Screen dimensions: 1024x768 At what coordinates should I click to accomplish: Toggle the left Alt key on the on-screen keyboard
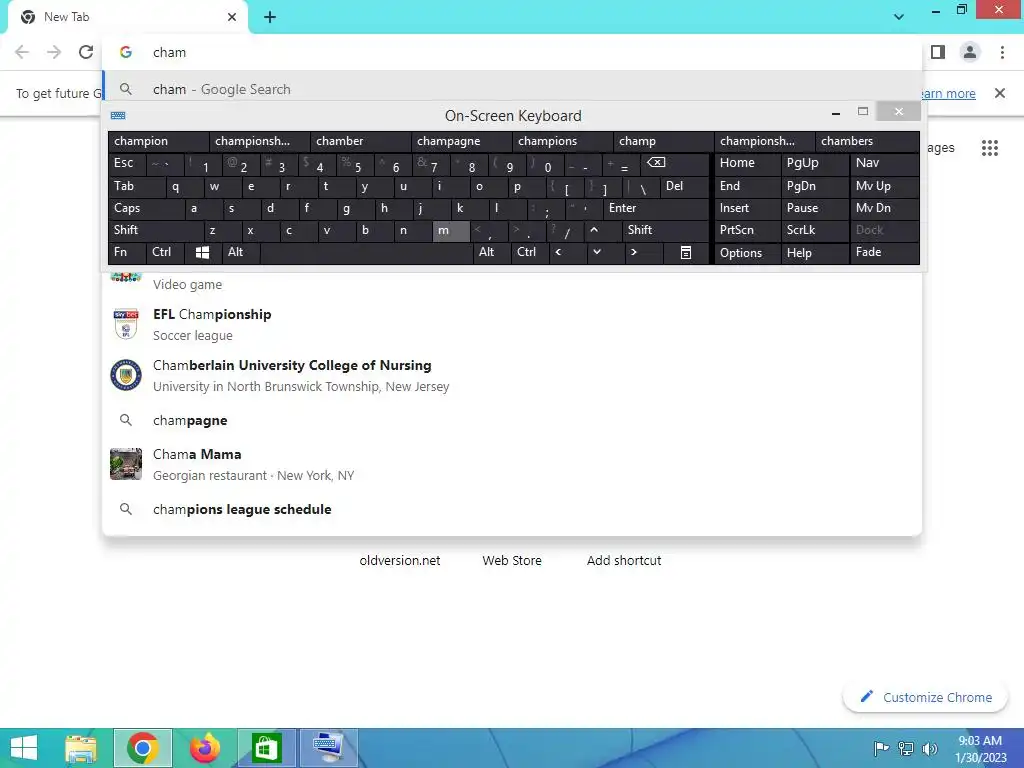pos(241,252)
